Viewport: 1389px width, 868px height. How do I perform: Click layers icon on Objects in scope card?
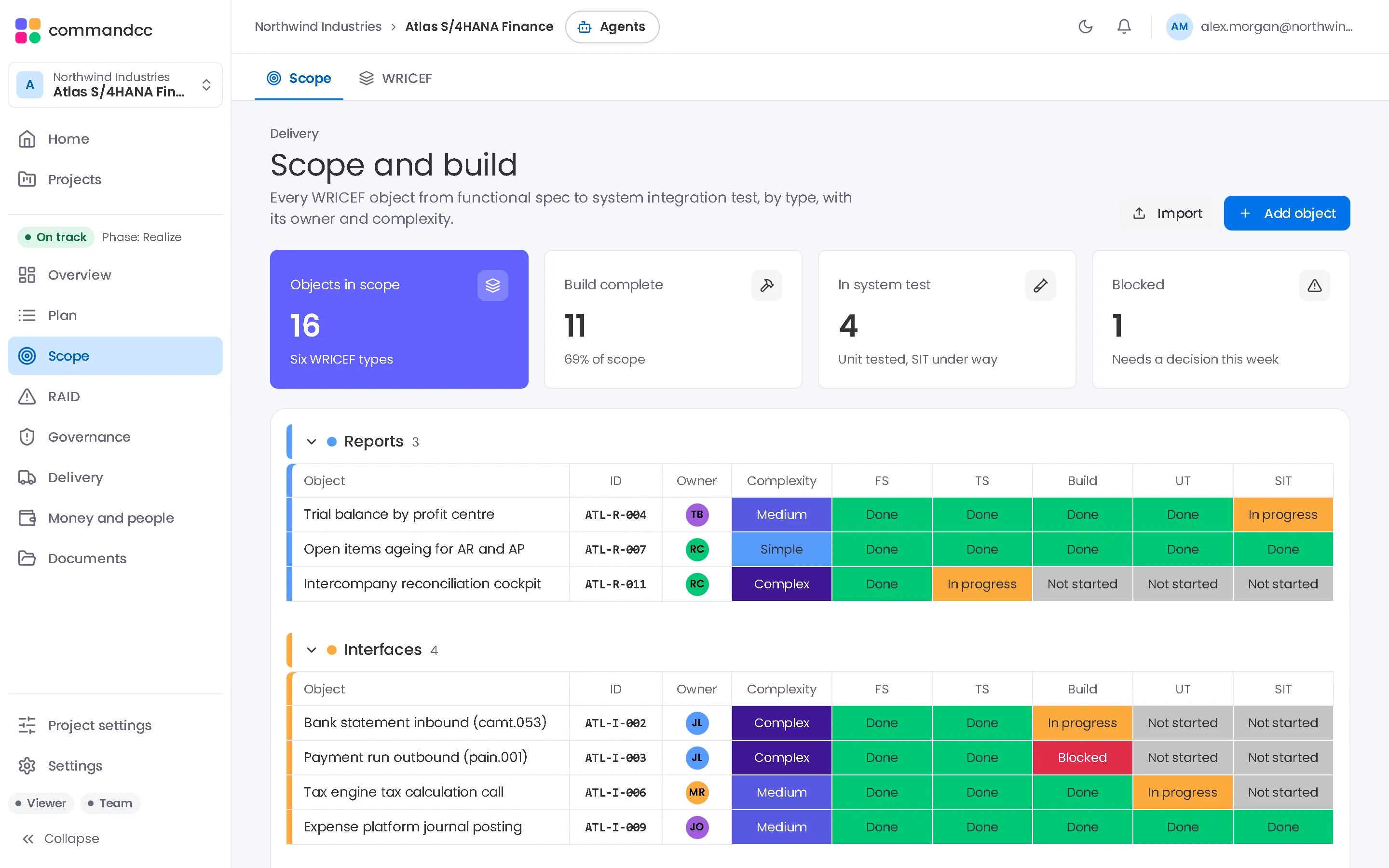point(492,285)
